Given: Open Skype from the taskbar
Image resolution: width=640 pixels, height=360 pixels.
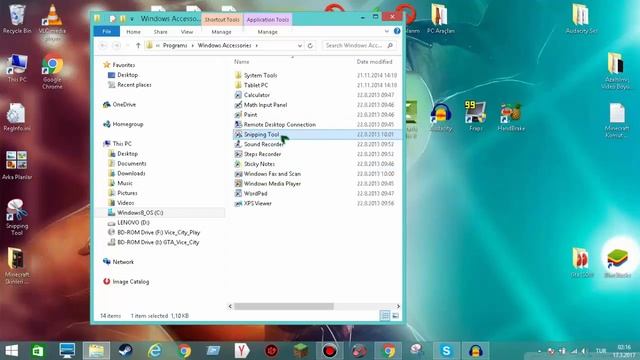Looking at the screenshot, I should (x=446, y=351).
